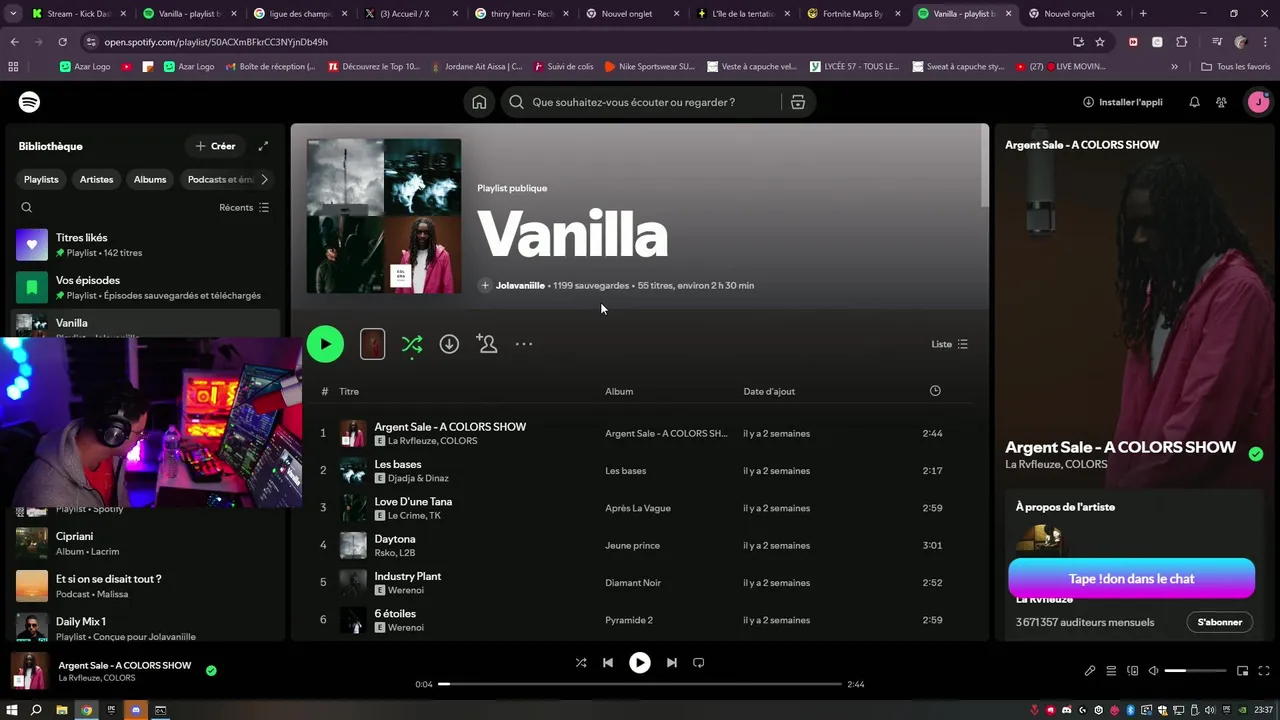Skip to next track

672,662
